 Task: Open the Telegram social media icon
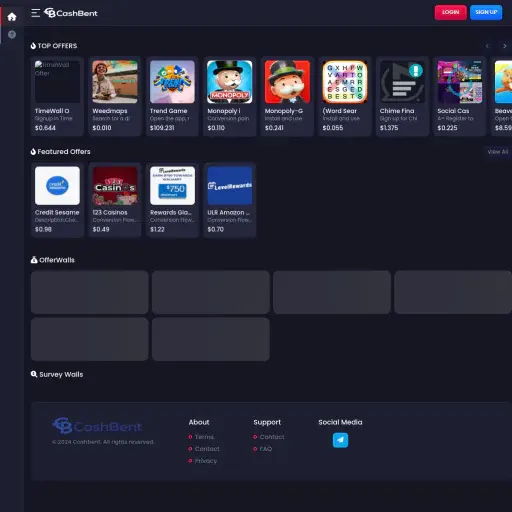pyautogui.click(x=340, y=440)
